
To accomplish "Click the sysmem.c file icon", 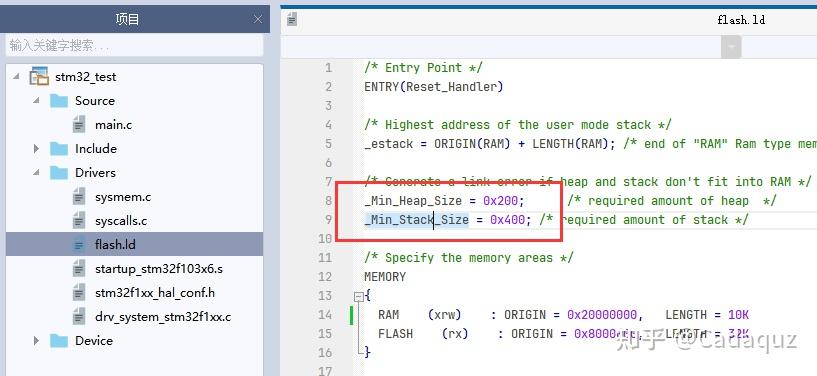I will pyautogui.click(x=79, y=197).
